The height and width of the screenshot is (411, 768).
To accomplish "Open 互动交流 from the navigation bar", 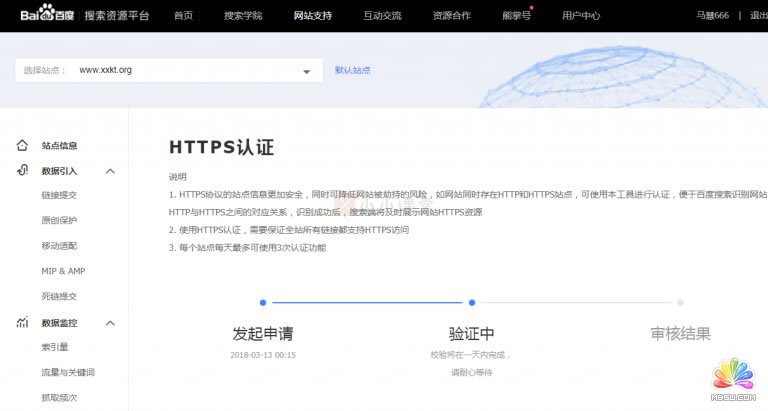I will pyautogui.click(x=382, y=16).
